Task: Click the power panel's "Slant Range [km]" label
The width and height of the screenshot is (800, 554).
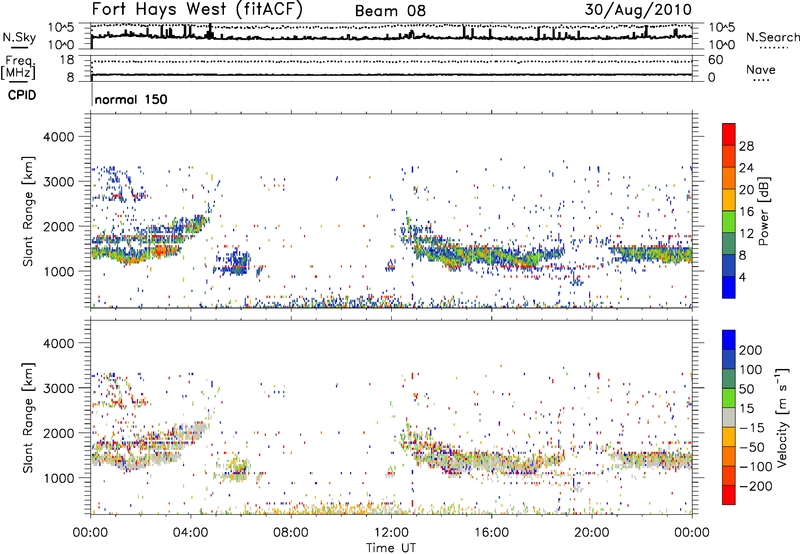Action: pyautogui.click(x=28, y=211)
